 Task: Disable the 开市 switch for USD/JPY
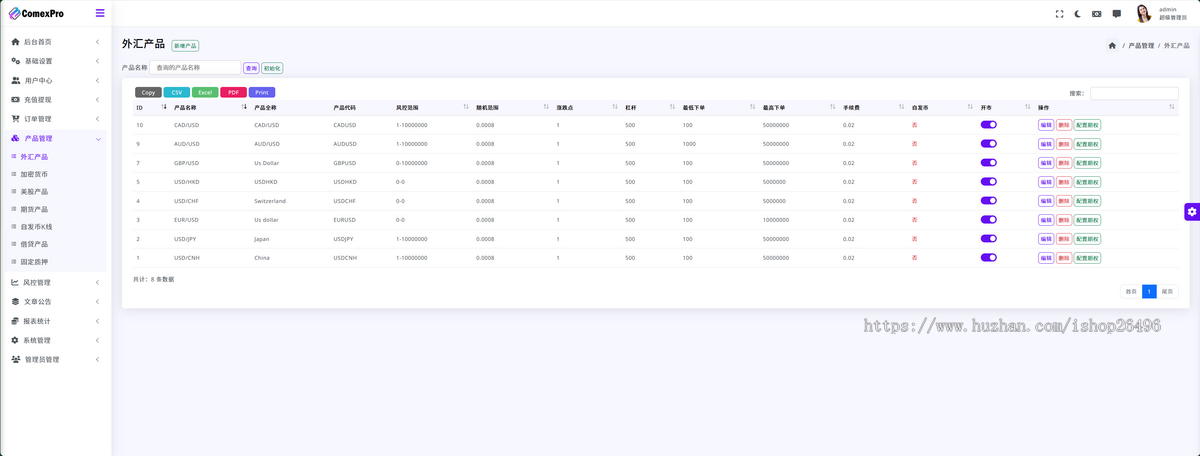click(988, 239)
